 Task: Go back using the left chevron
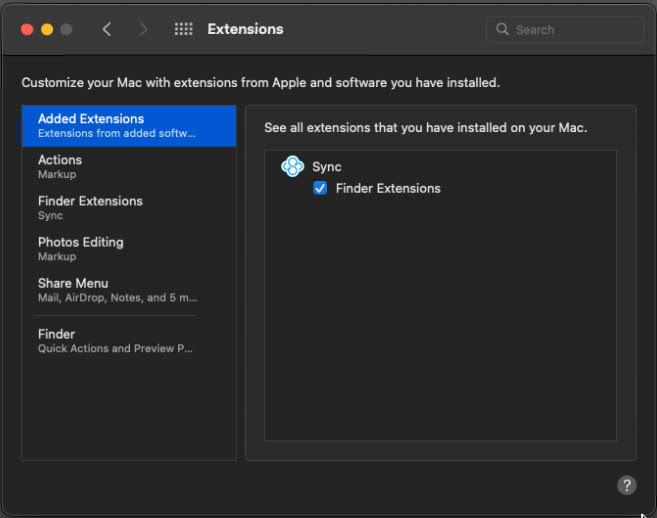107,29
